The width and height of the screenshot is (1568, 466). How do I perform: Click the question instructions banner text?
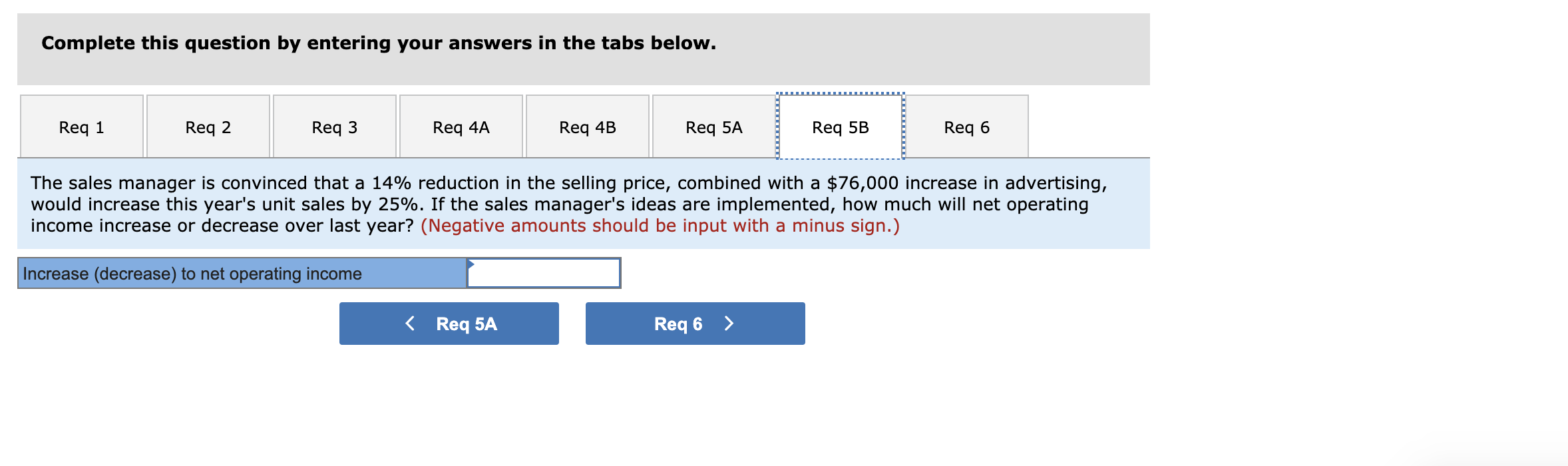point(378,43)
